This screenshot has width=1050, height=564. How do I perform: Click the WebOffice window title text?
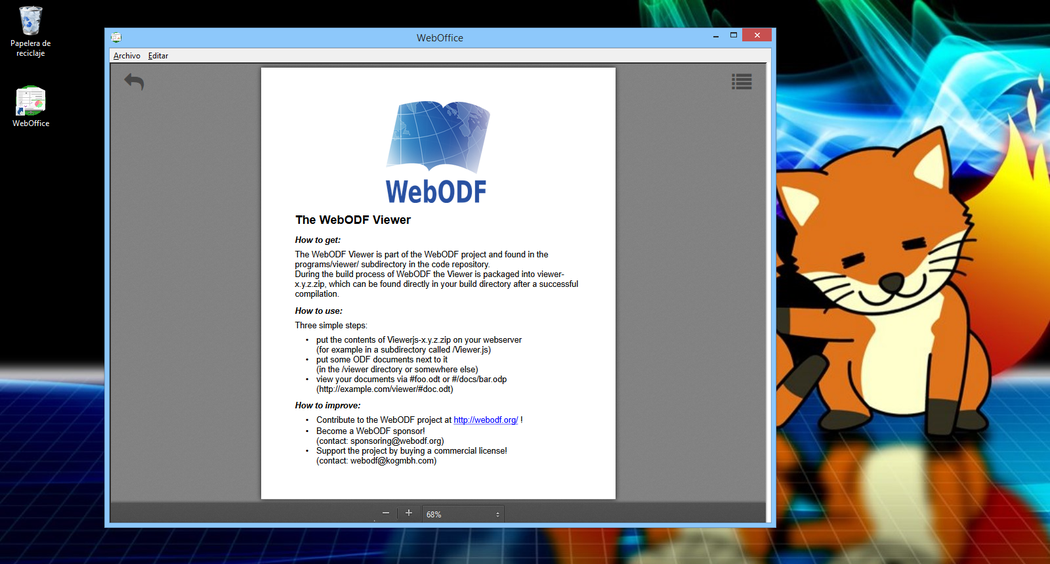pyautogui.click(x=439, y=38)
